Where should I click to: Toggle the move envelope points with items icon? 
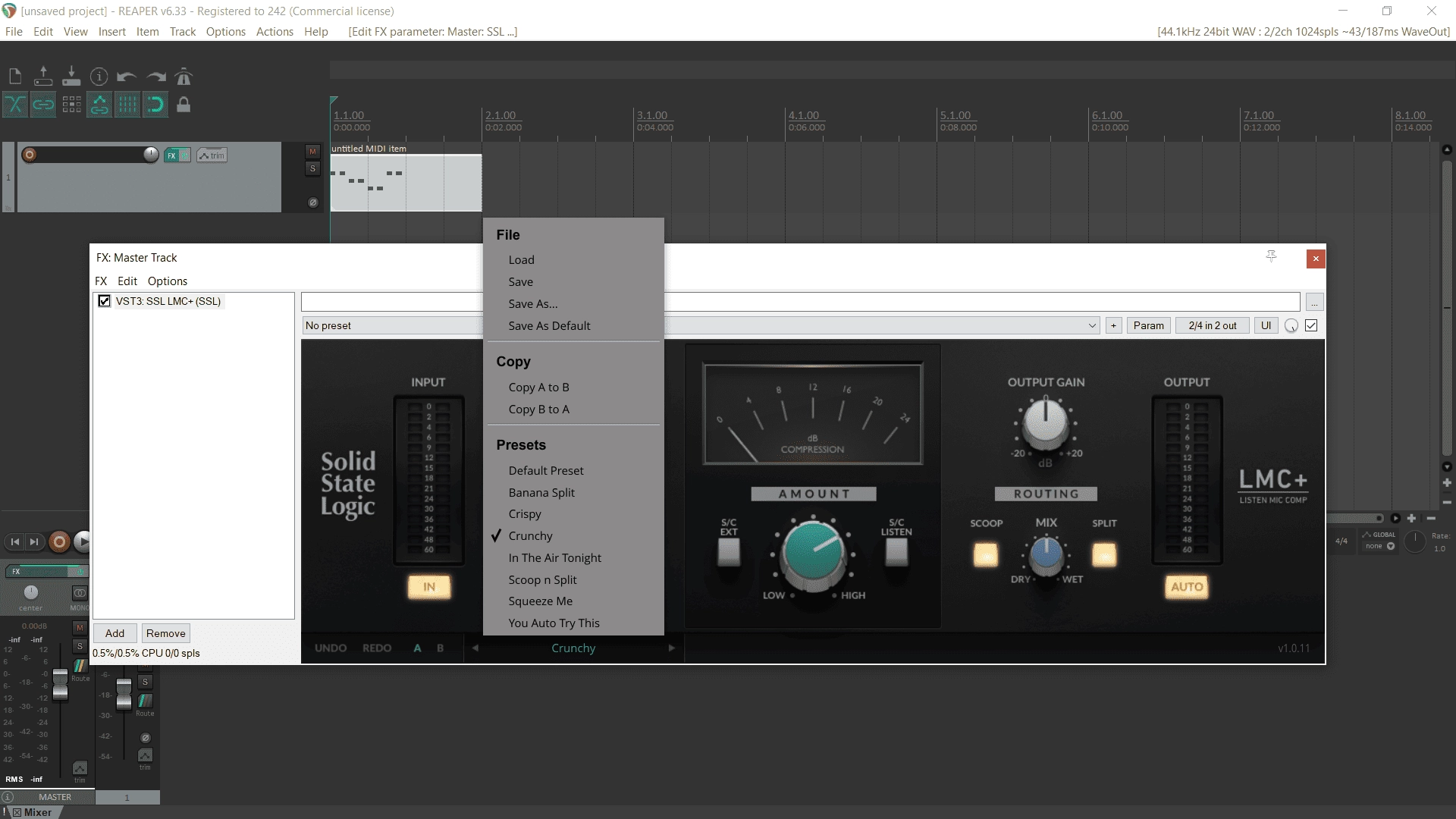pyautogui.click(x=99, y=105)
